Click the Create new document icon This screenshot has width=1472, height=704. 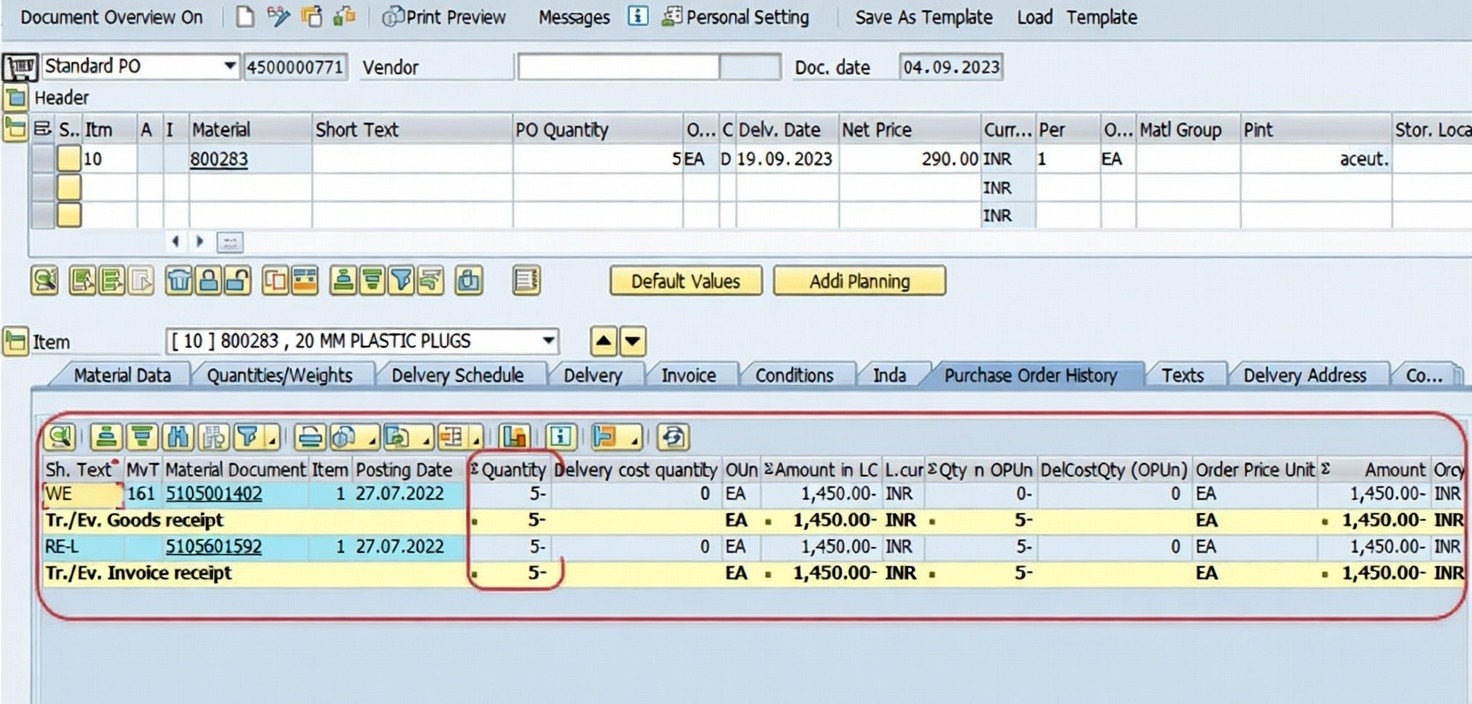[245, 17]
